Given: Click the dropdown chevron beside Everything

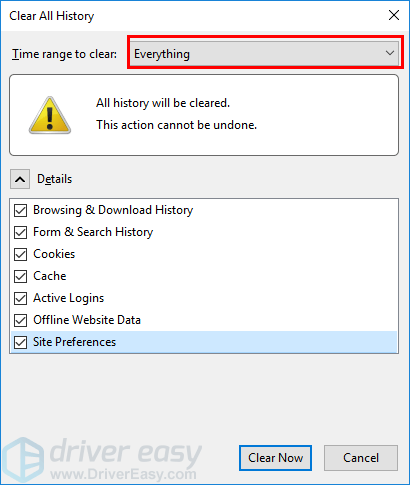Looking at the screenshot, I should tap(390, 53).
